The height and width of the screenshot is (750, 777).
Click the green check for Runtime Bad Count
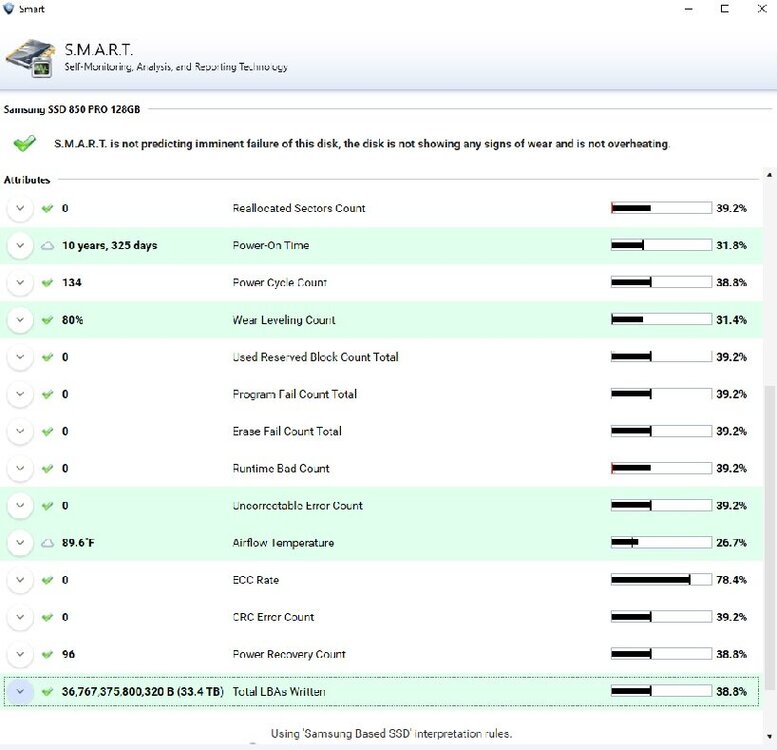[47, 469]
